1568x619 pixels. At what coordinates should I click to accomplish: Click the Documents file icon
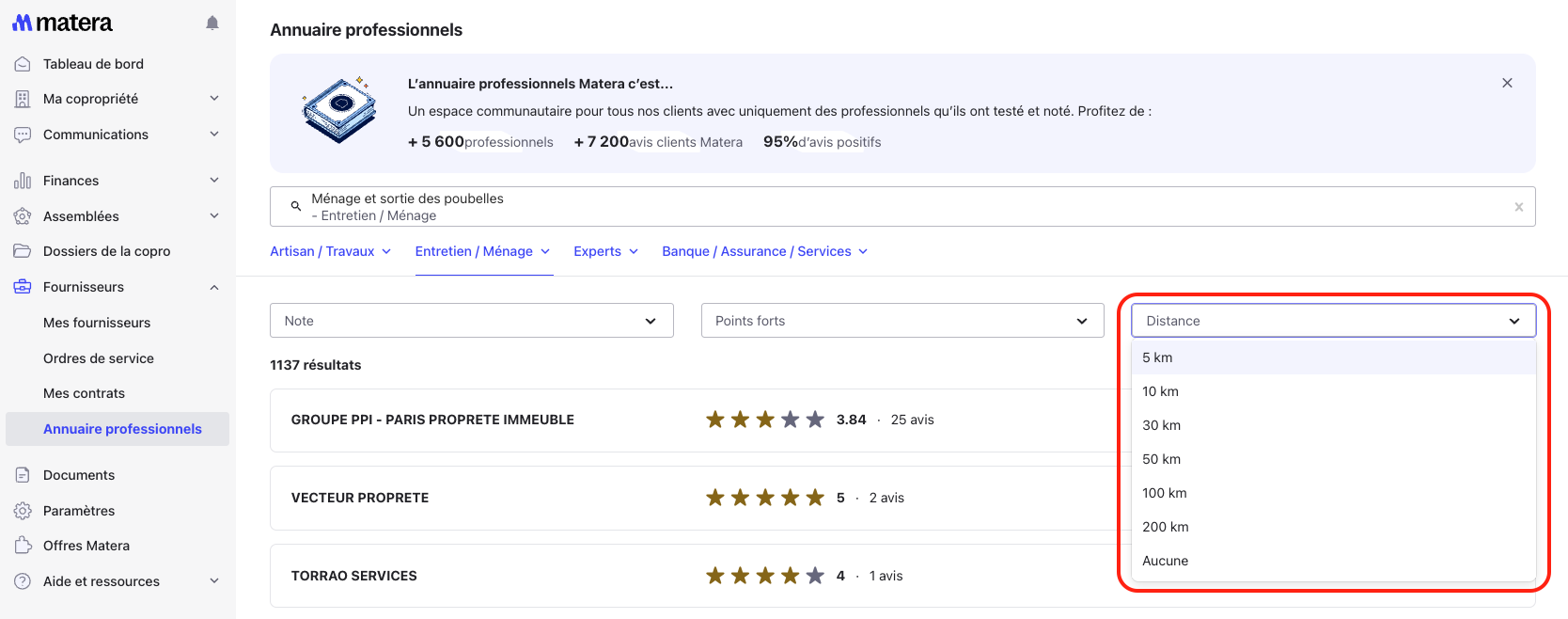23,475
